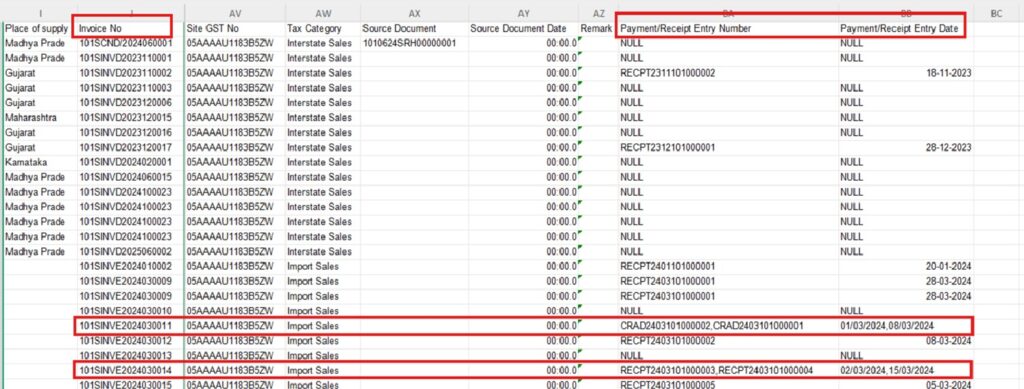The image size is (1024, 389).
Task: Select invoice cell 101SINVD2023110001
Action: 131,58
